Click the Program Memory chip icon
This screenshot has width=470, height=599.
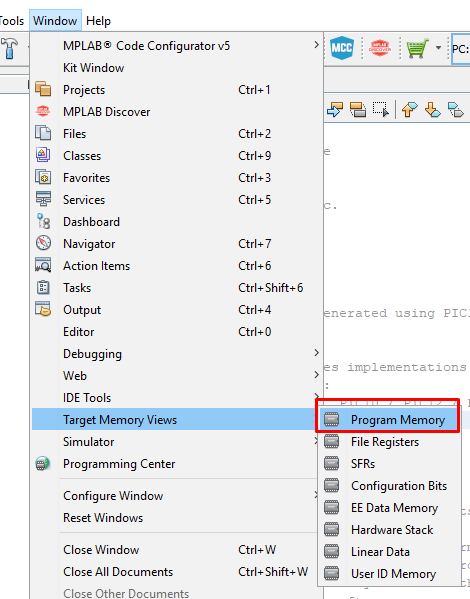[x=331, y=419]
